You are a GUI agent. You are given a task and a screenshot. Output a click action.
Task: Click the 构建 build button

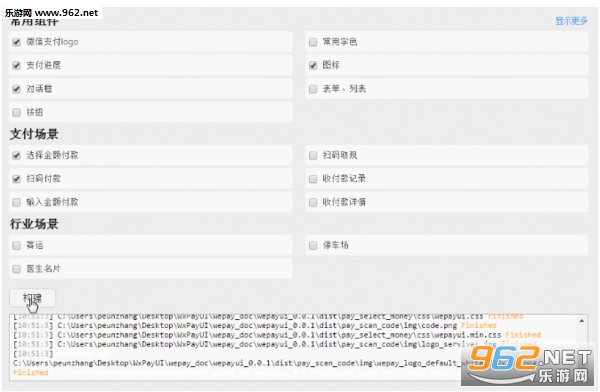[x=33, y=298]
